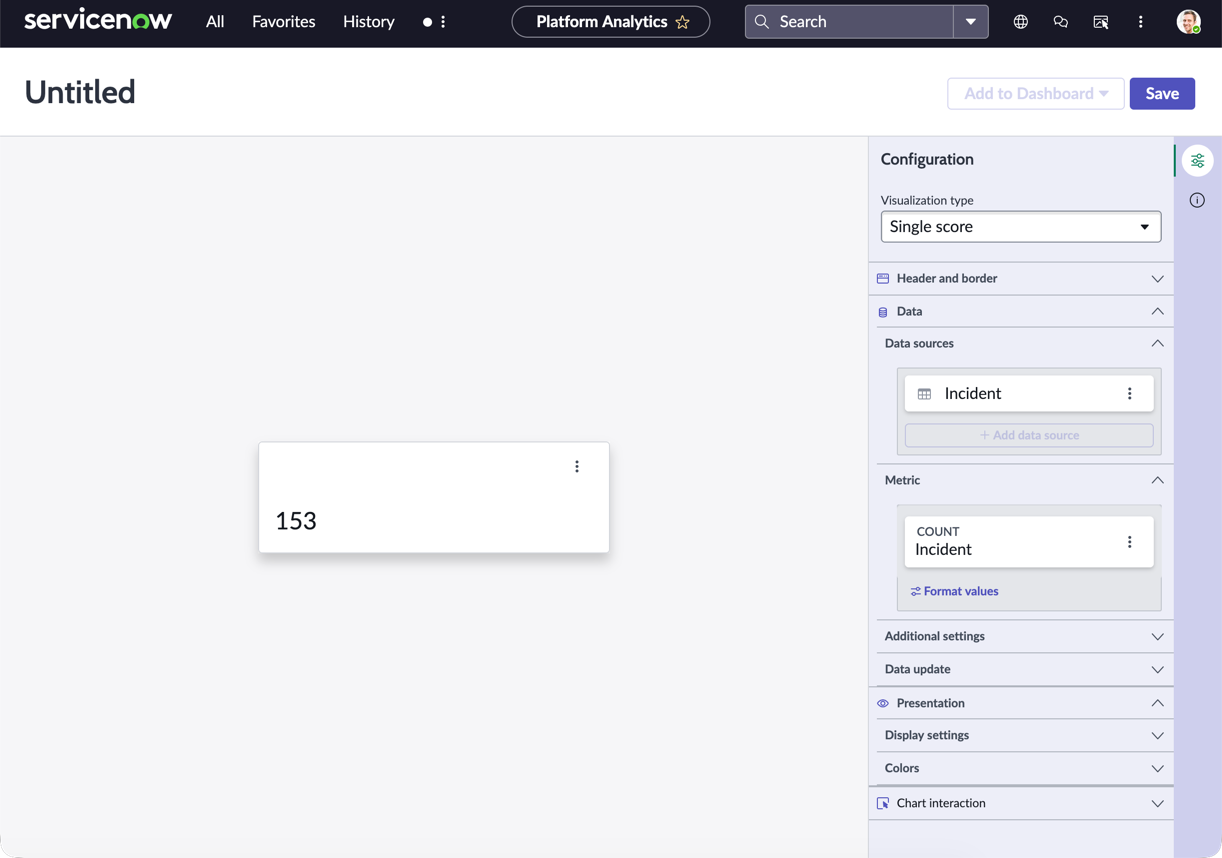Open the banner icon next to the chat icon
This screenshot has width=1222, height=858.
click(x=1101, y=21)
